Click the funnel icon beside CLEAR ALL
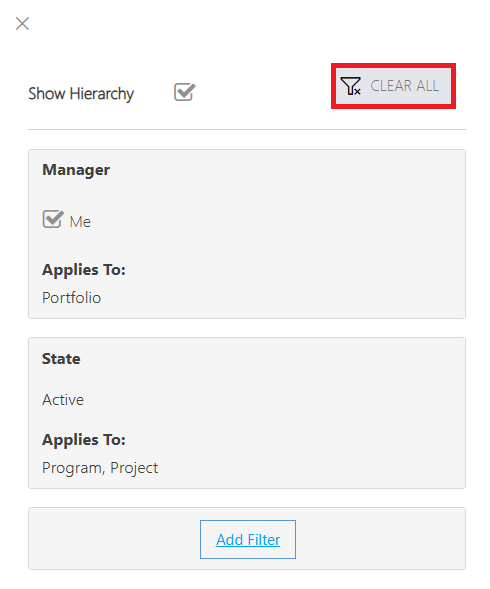Screen dimensions: 490x589 (x=350, y=86)
